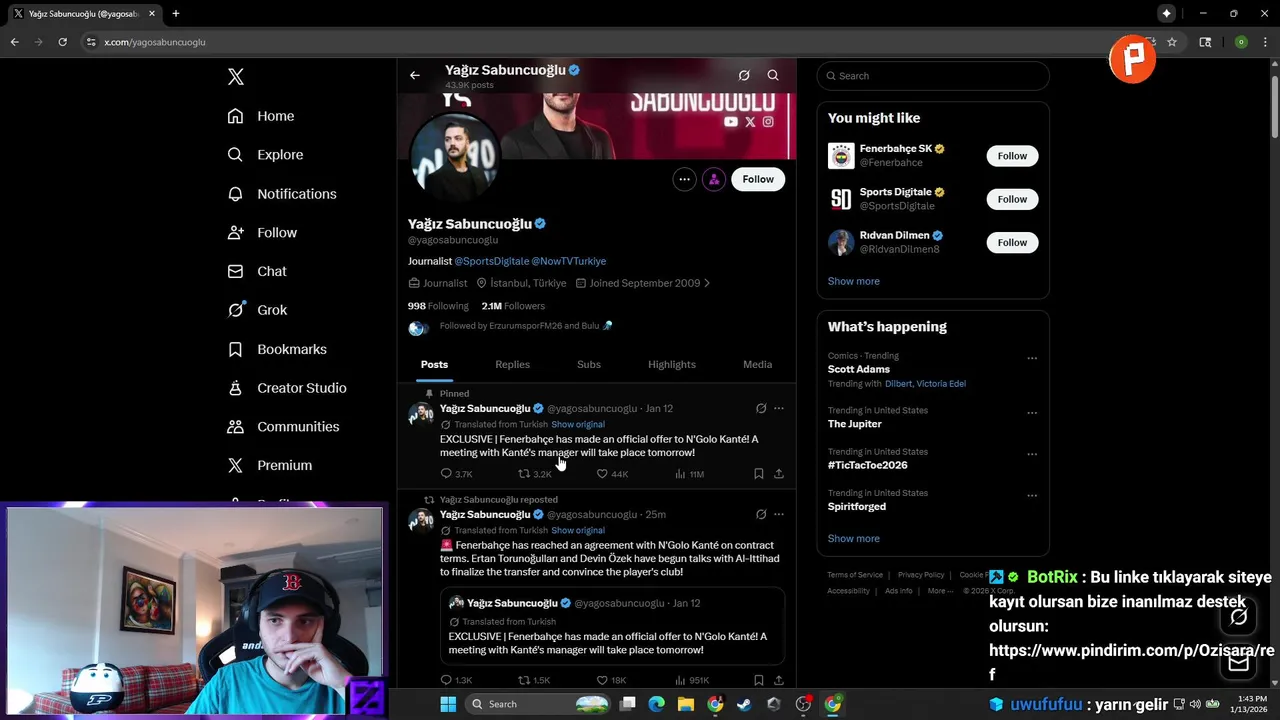Open a new Chrome tab
The image size is (1280, 720).
[x=176, y=13]
